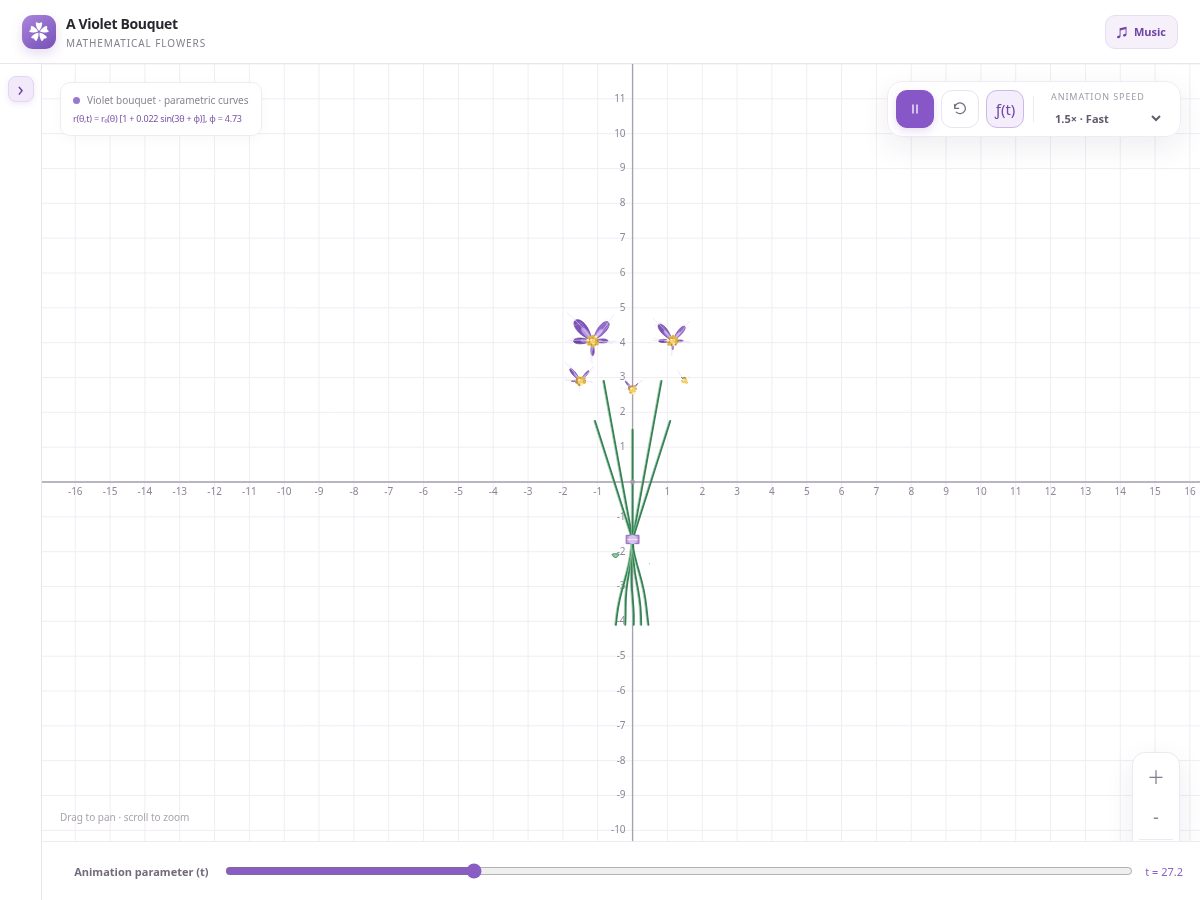The width and height of the screenshot is (1200, 900).
Task: Click the zoom out minus button
Action: pyautogui.click(x=1156, y=818)
